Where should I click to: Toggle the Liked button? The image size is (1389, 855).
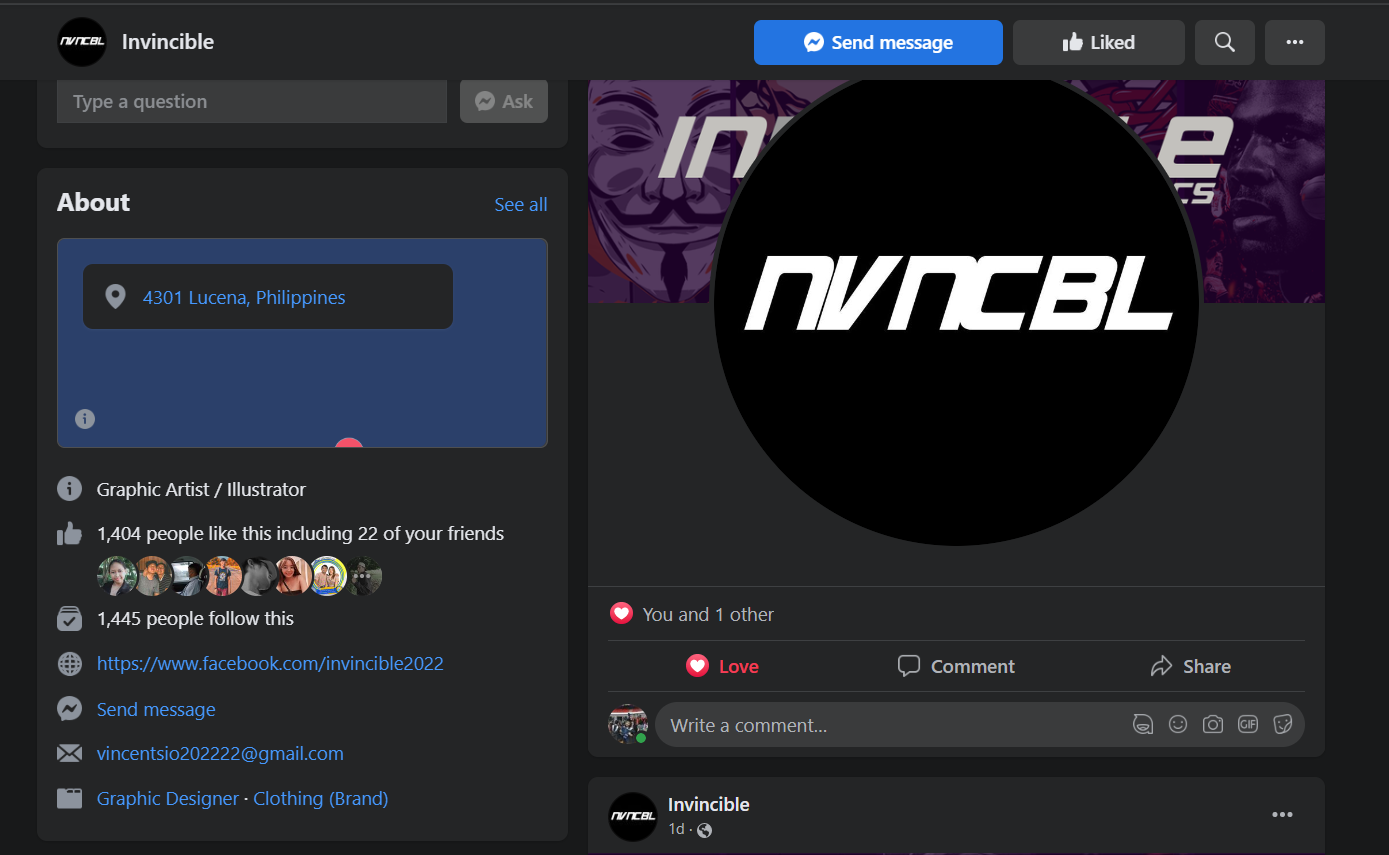click(1099, 42)
